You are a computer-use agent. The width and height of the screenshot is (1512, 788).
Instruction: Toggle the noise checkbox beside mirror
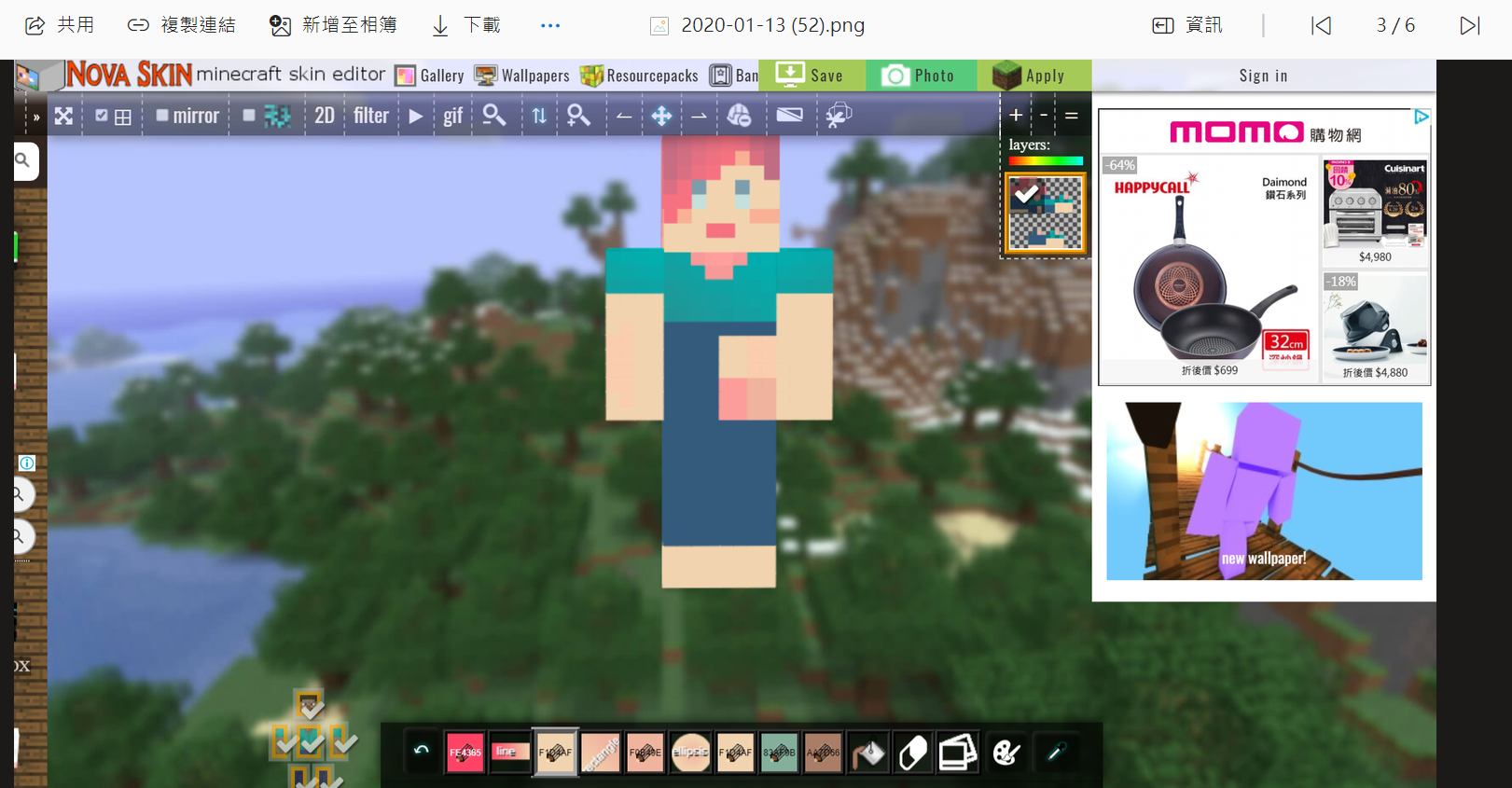249,116
